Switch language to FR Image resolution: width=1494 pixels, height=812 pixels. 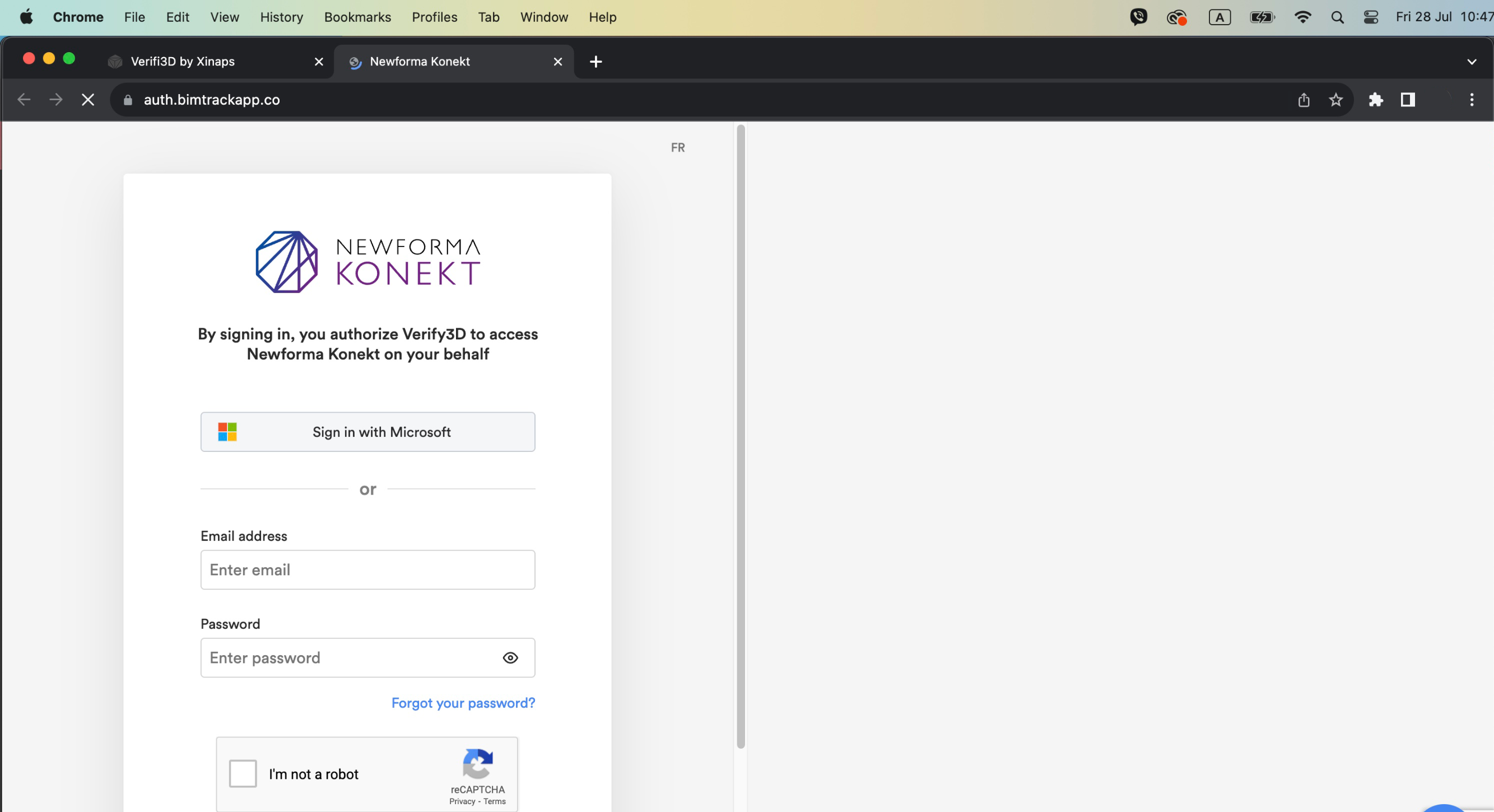pyautogui.click(x=678, y=148)
